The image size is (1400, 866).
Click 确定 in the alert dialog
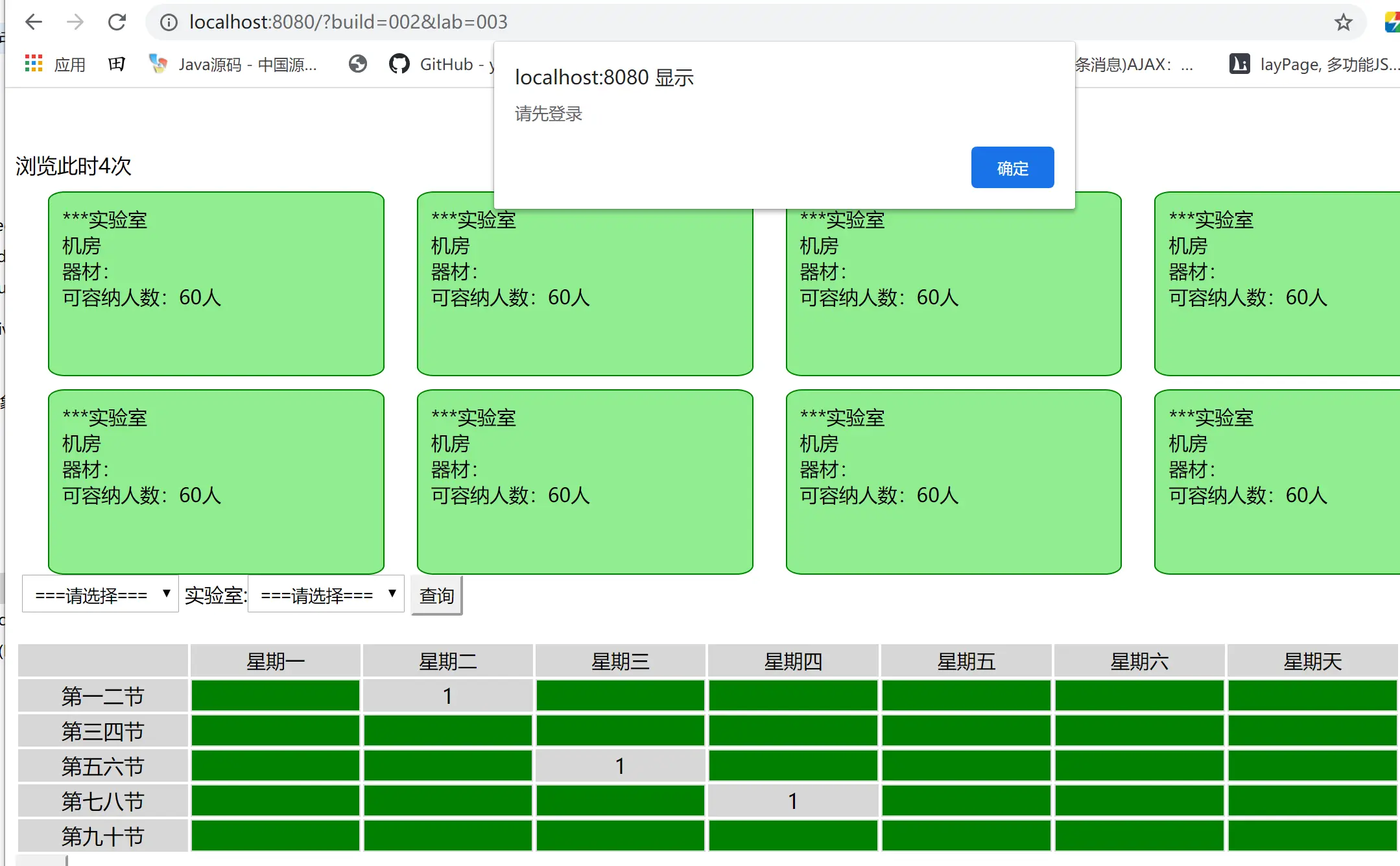(1012, 168)
